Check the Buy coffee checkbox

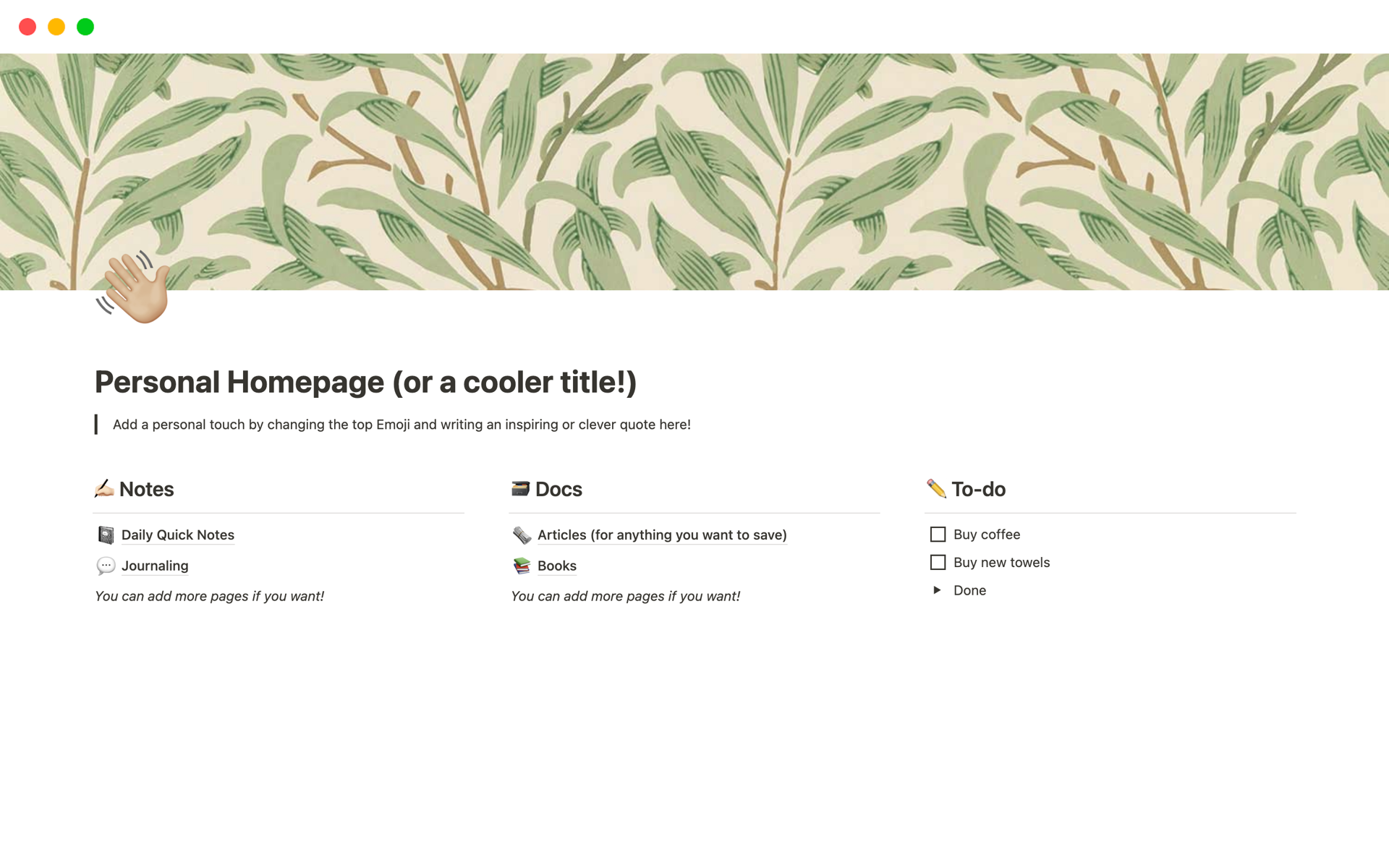point(938,535)
